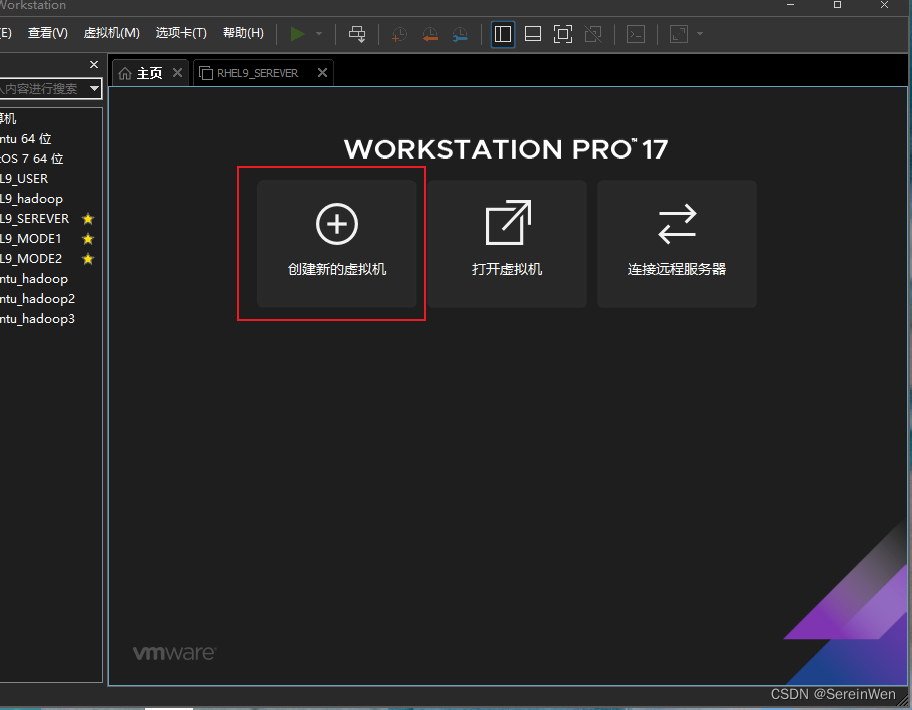Toggle favorite star on L9_SEREVER

[88, 219]
